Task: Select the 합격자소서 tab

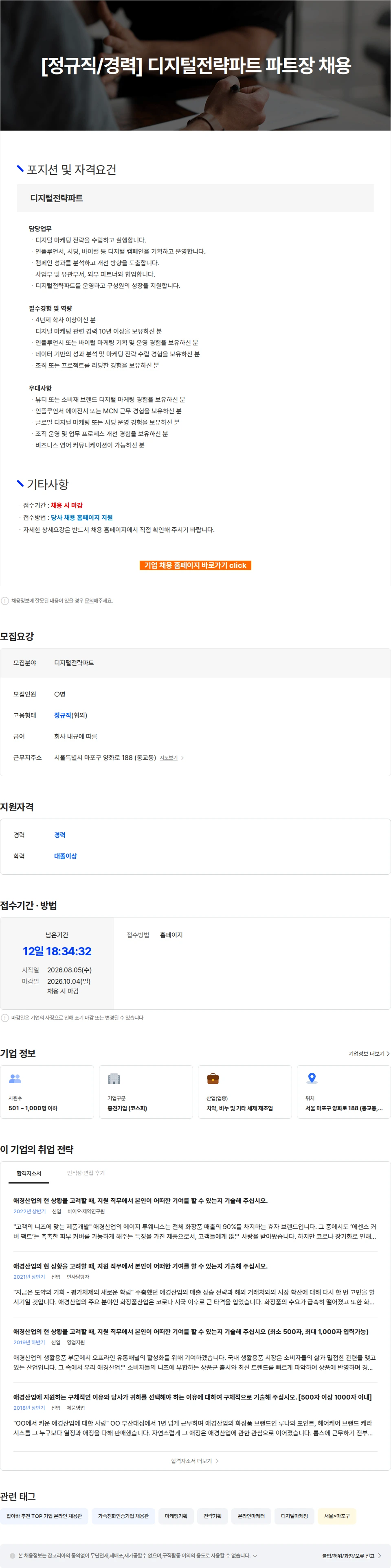Action: click(29, 1173)
